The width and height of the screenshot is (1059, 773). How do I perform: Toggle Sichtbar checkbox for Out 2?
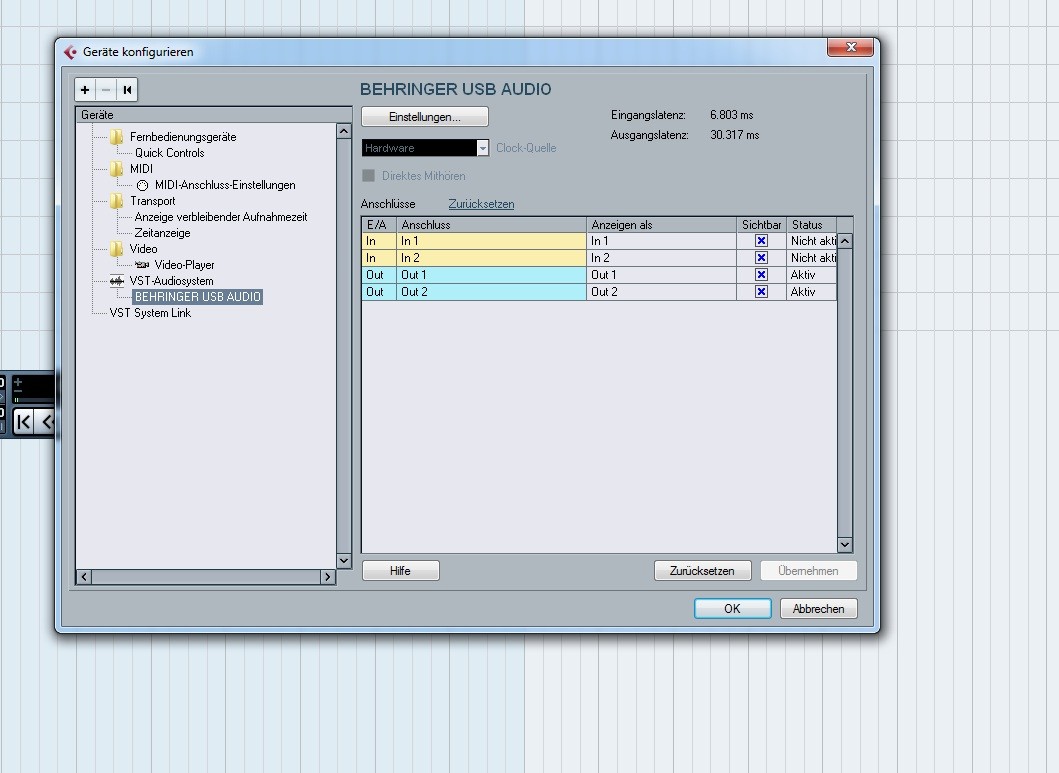761,292
